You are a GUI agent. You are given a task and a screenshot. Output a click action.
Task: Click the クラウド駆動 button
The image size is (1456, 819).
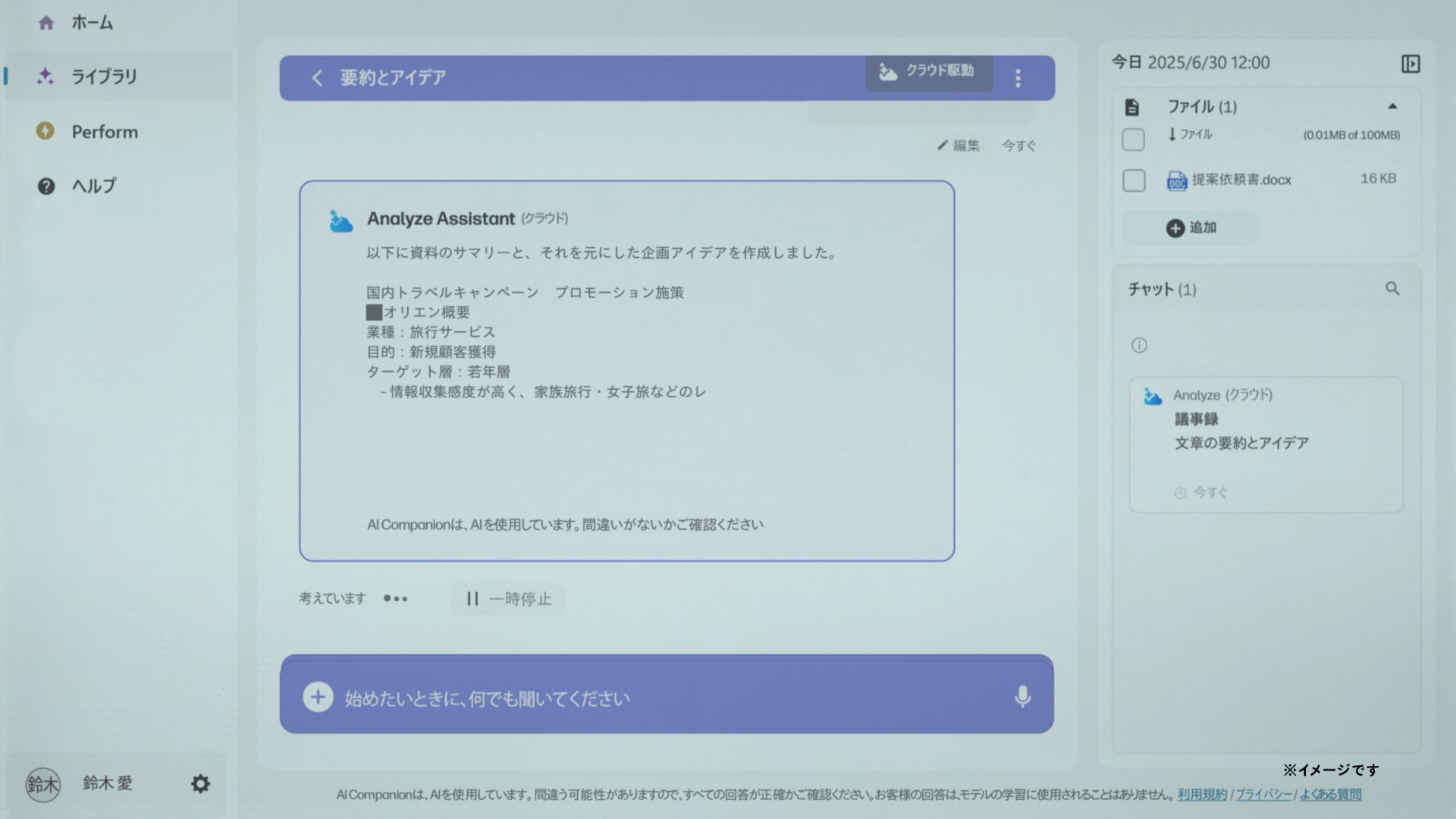(x=929, y=72)
